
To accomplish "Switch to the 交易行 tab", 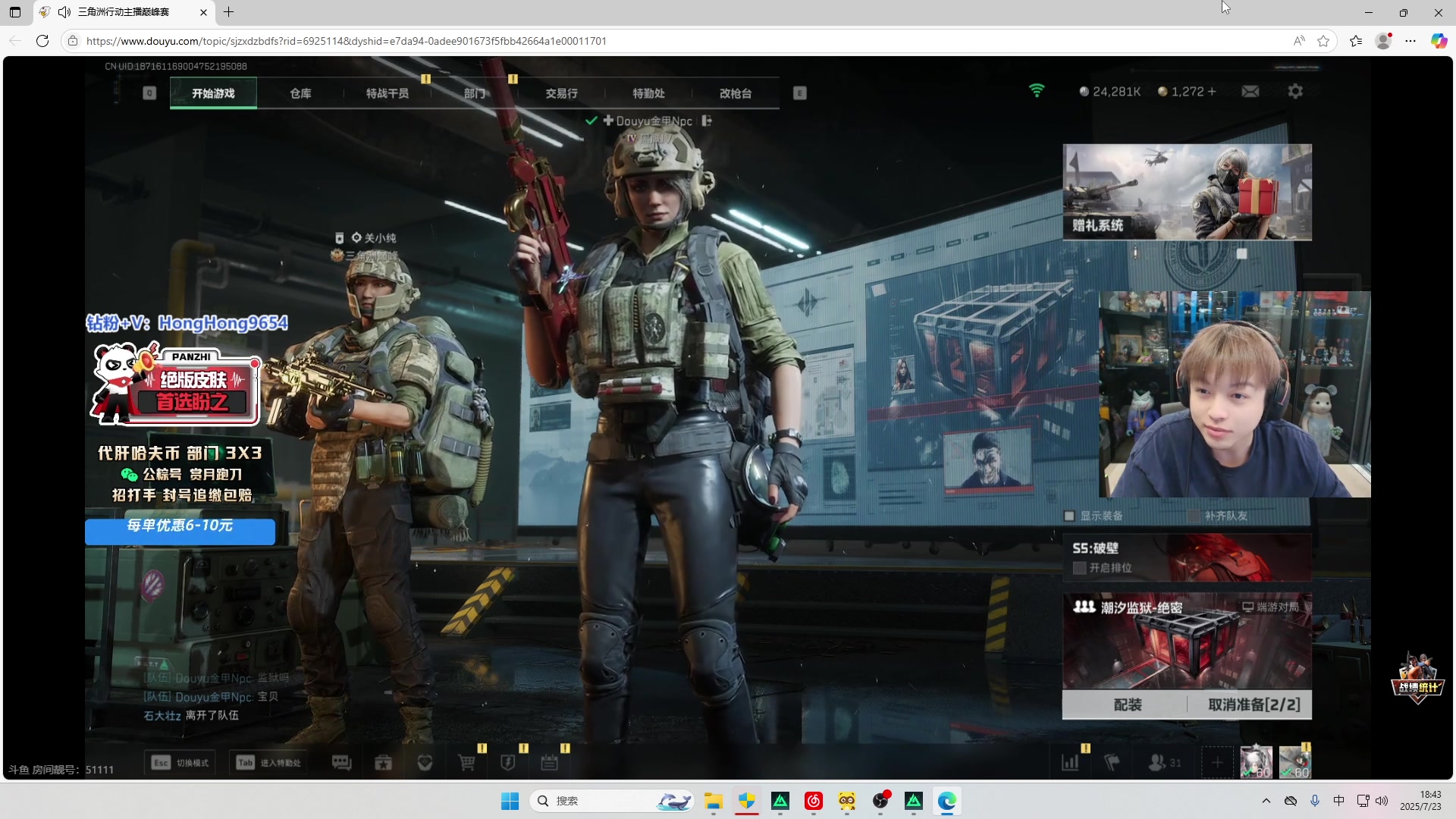I will click(x=562, y=93).
